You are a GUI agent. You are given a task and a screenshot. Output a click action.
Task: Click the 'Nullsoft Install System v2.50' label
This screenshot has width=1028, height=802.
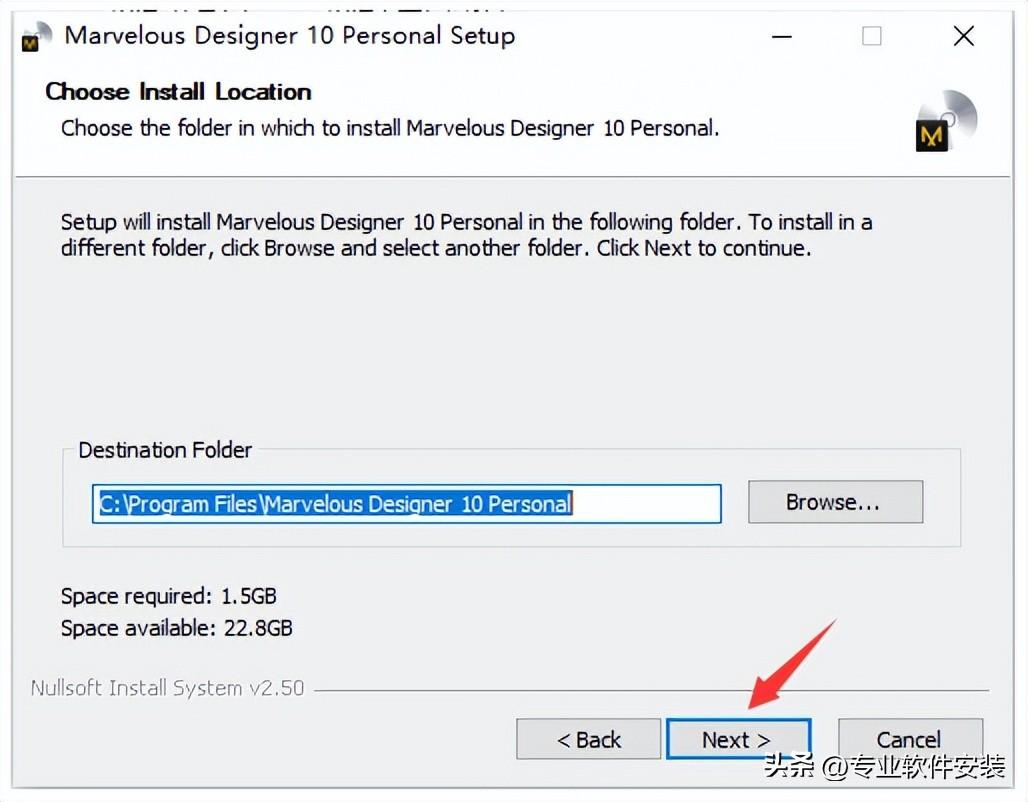coord(167,688)
